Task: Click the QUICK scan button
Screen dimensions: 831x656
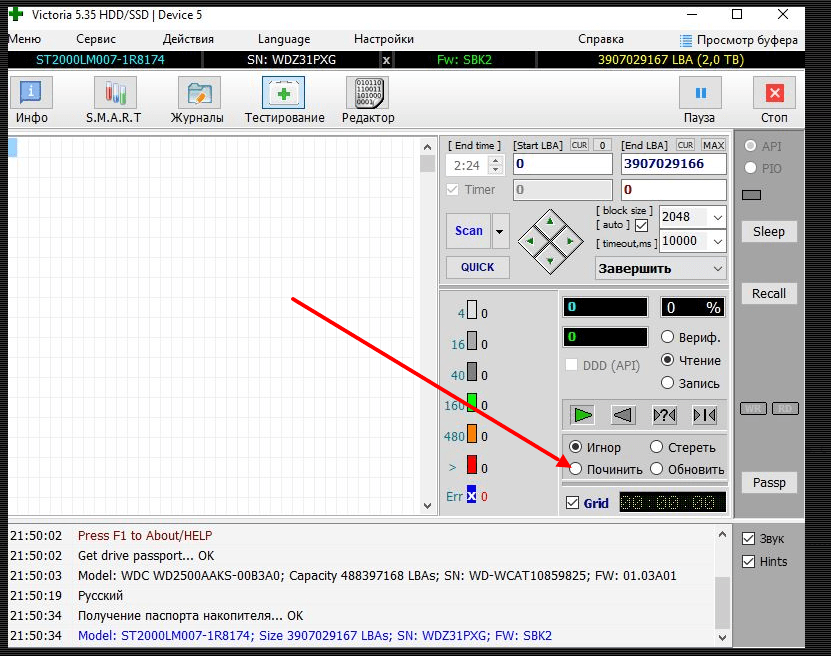Action: [x=477, y=267]
